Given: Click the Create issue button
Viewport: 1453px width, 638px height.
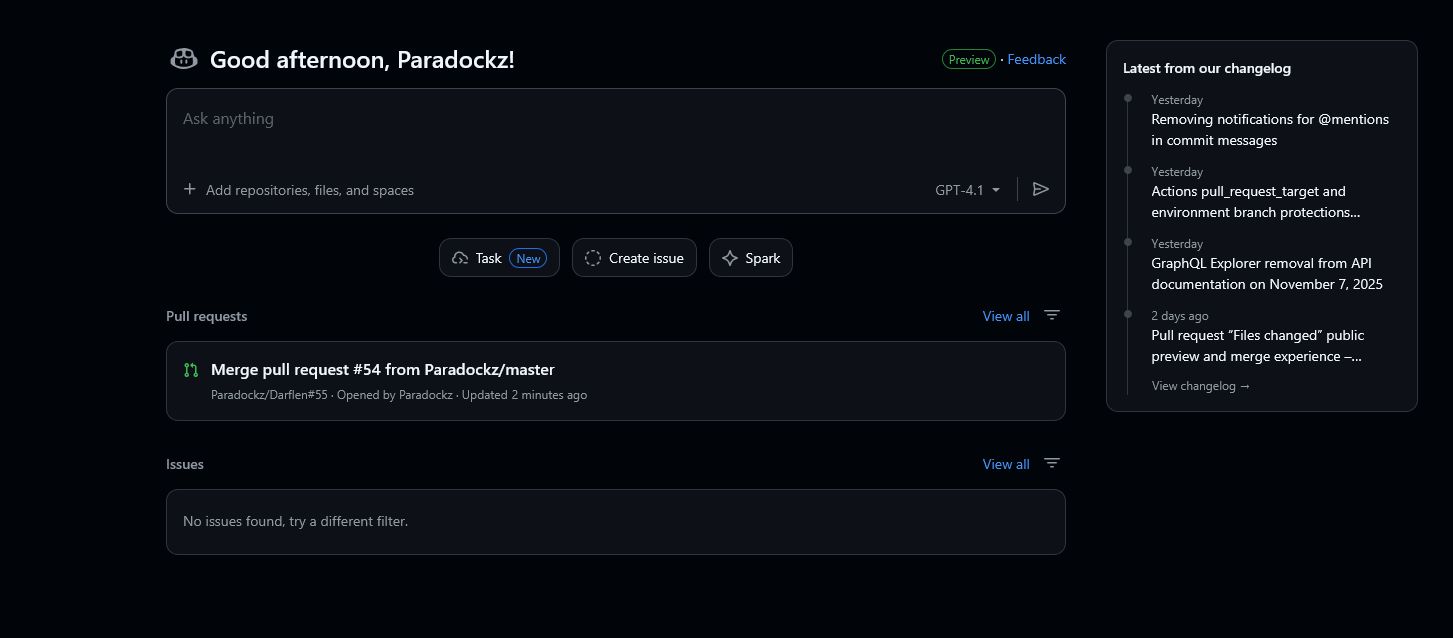Looking at the screenshot, I should point(634,258).
